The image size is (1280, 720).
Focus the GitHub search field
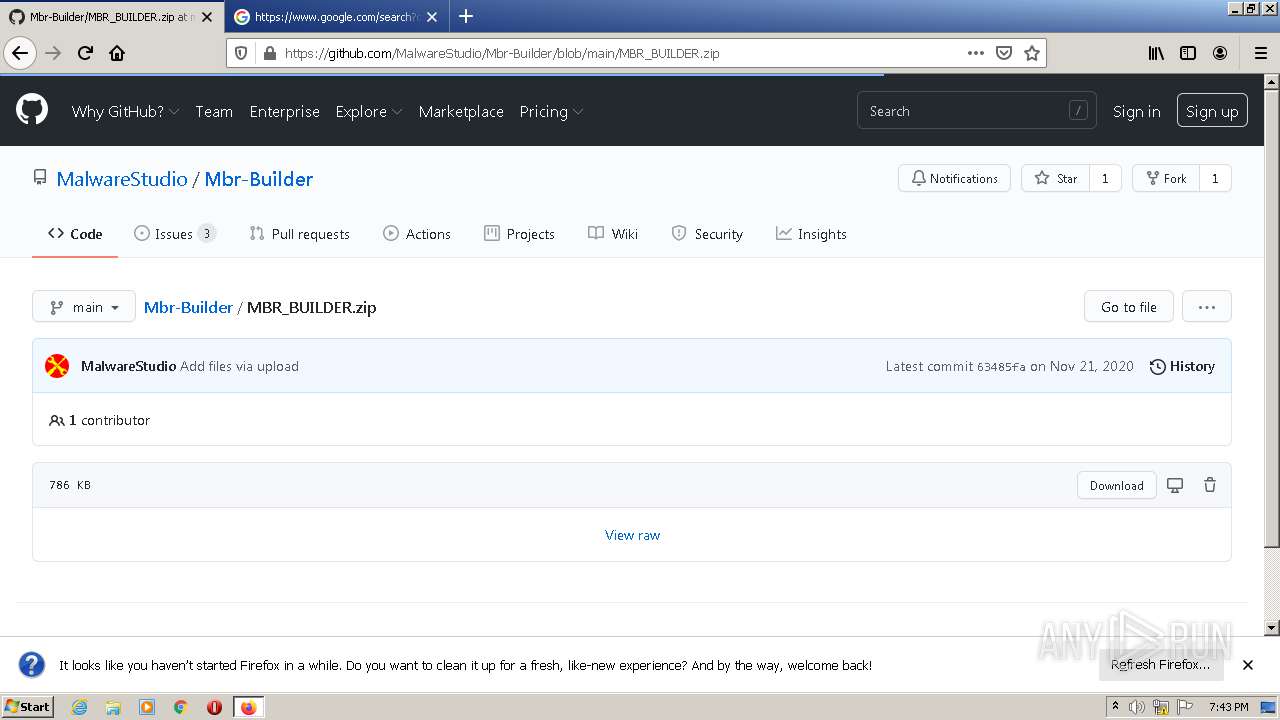point(976,111)
